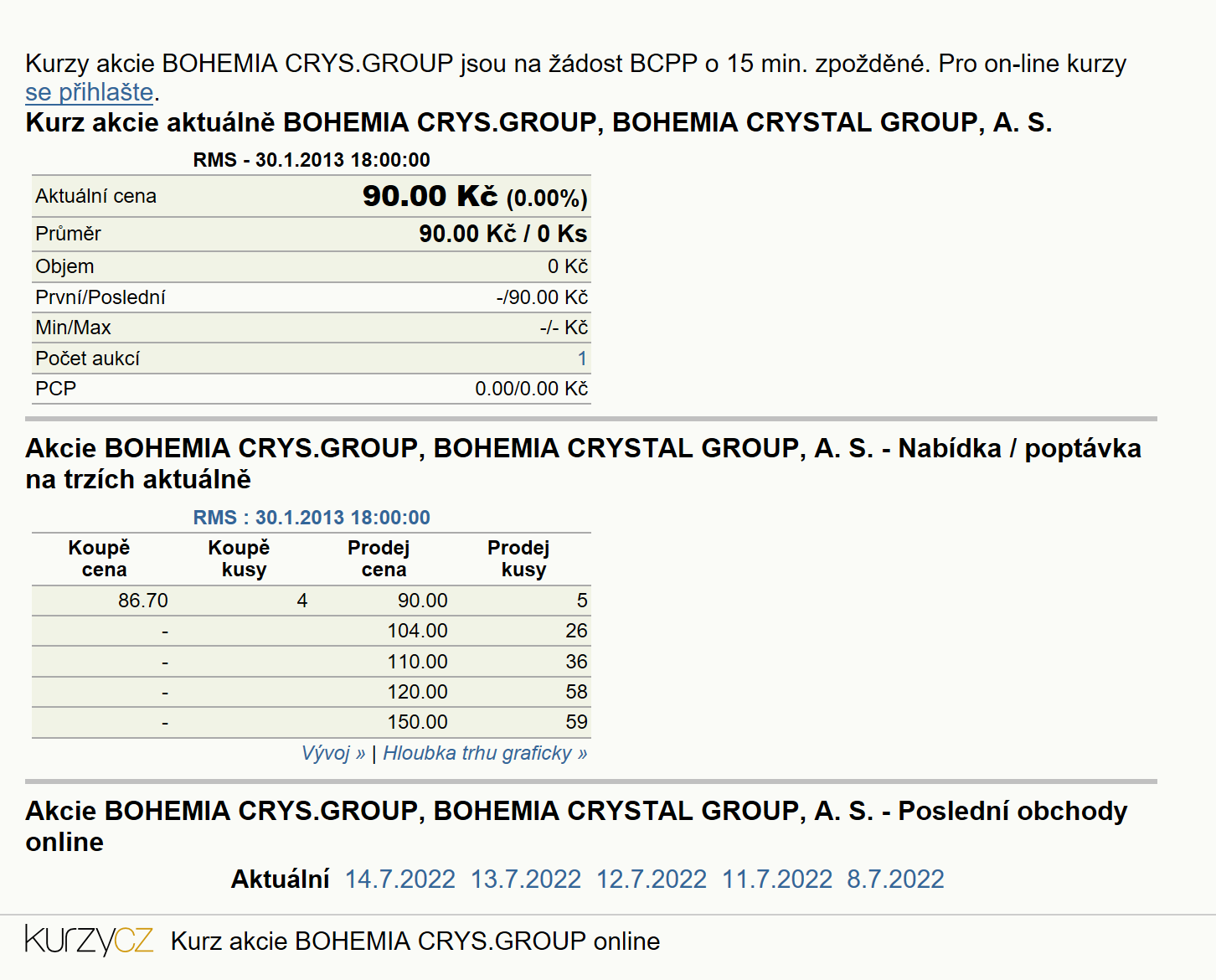The image size is (1216, 980).
Task: Open the 'Vývoj »' link
Action: pos(333,753)
